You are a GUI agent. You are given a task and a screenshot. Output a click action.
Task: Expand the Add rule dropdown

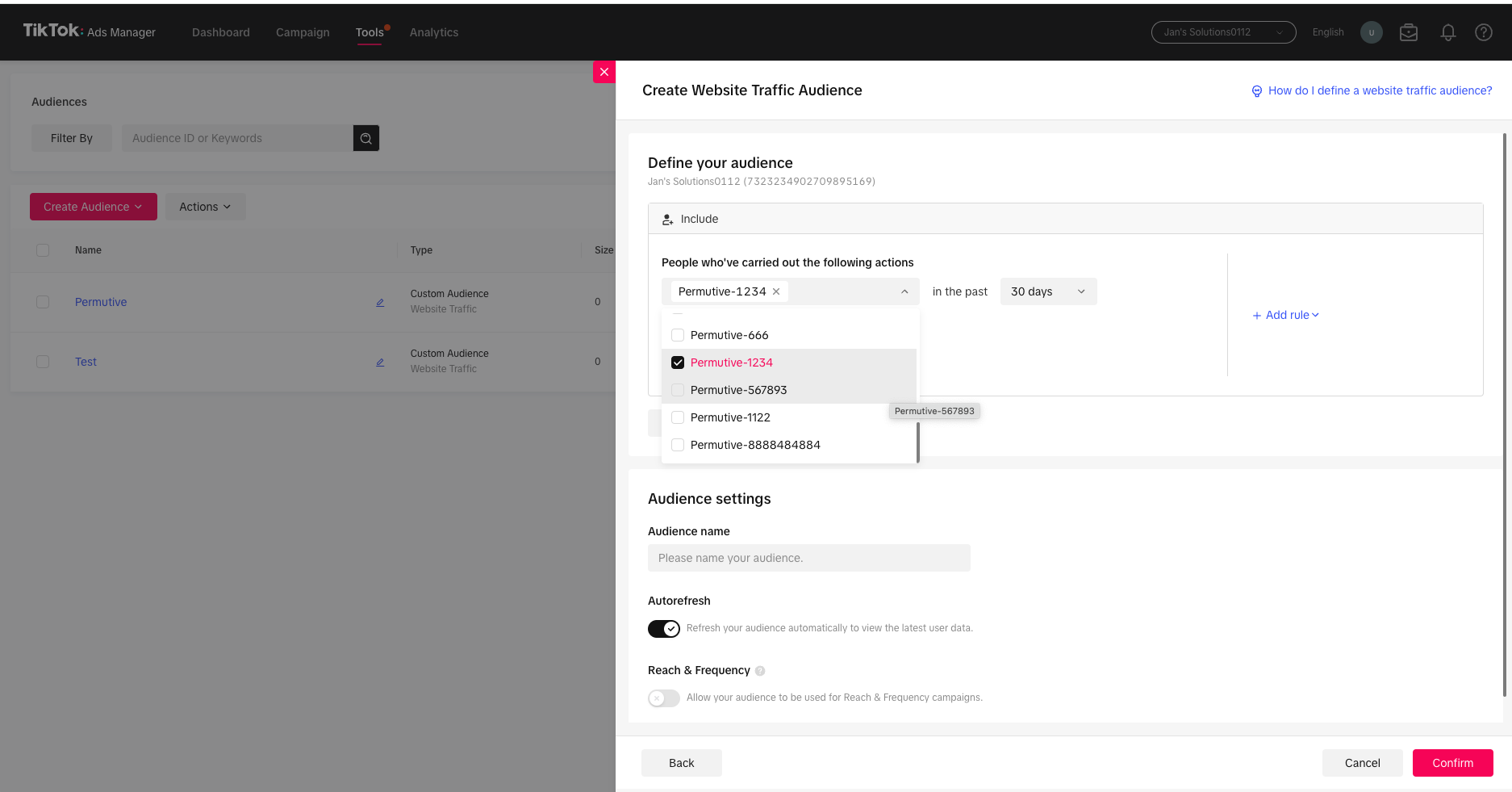coord(1286,315)
